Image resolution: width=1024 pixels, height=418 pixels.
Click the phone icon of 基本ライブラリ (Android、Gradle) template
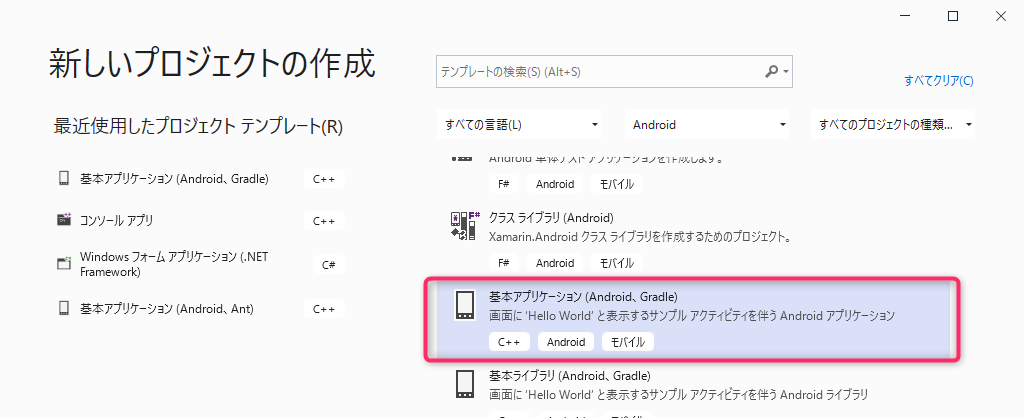pos(464,384)
